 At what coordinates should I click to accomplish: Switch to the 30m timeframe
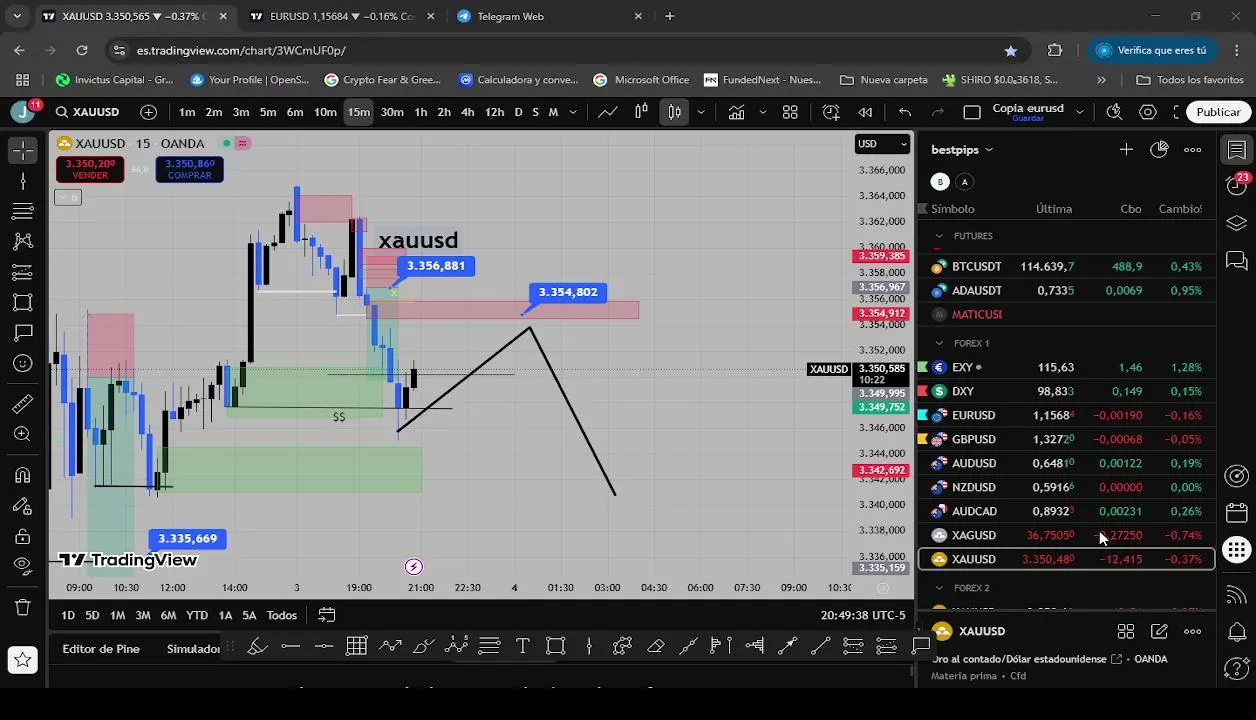392,112
